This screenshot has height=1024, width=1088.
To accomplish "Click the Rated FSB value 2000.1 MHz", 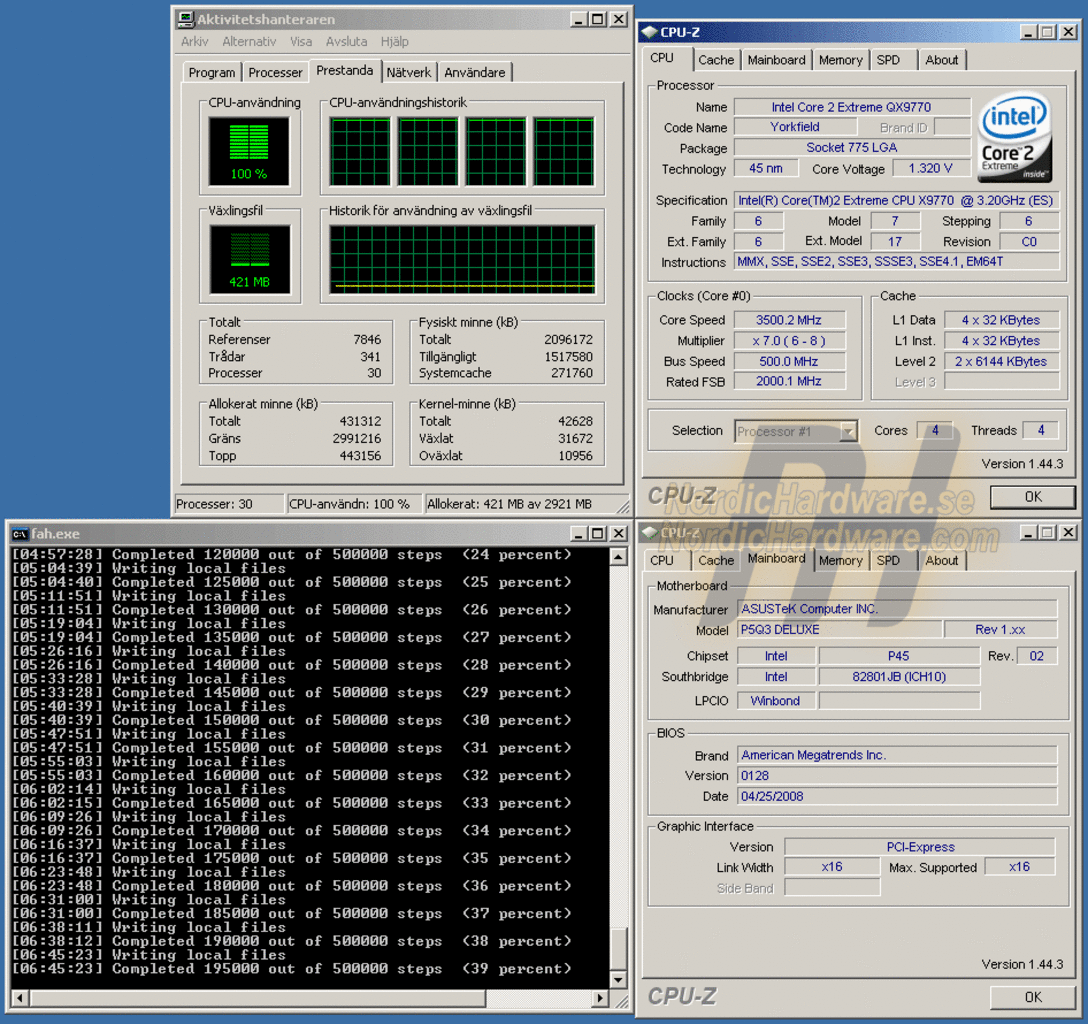I will (789, 381).
